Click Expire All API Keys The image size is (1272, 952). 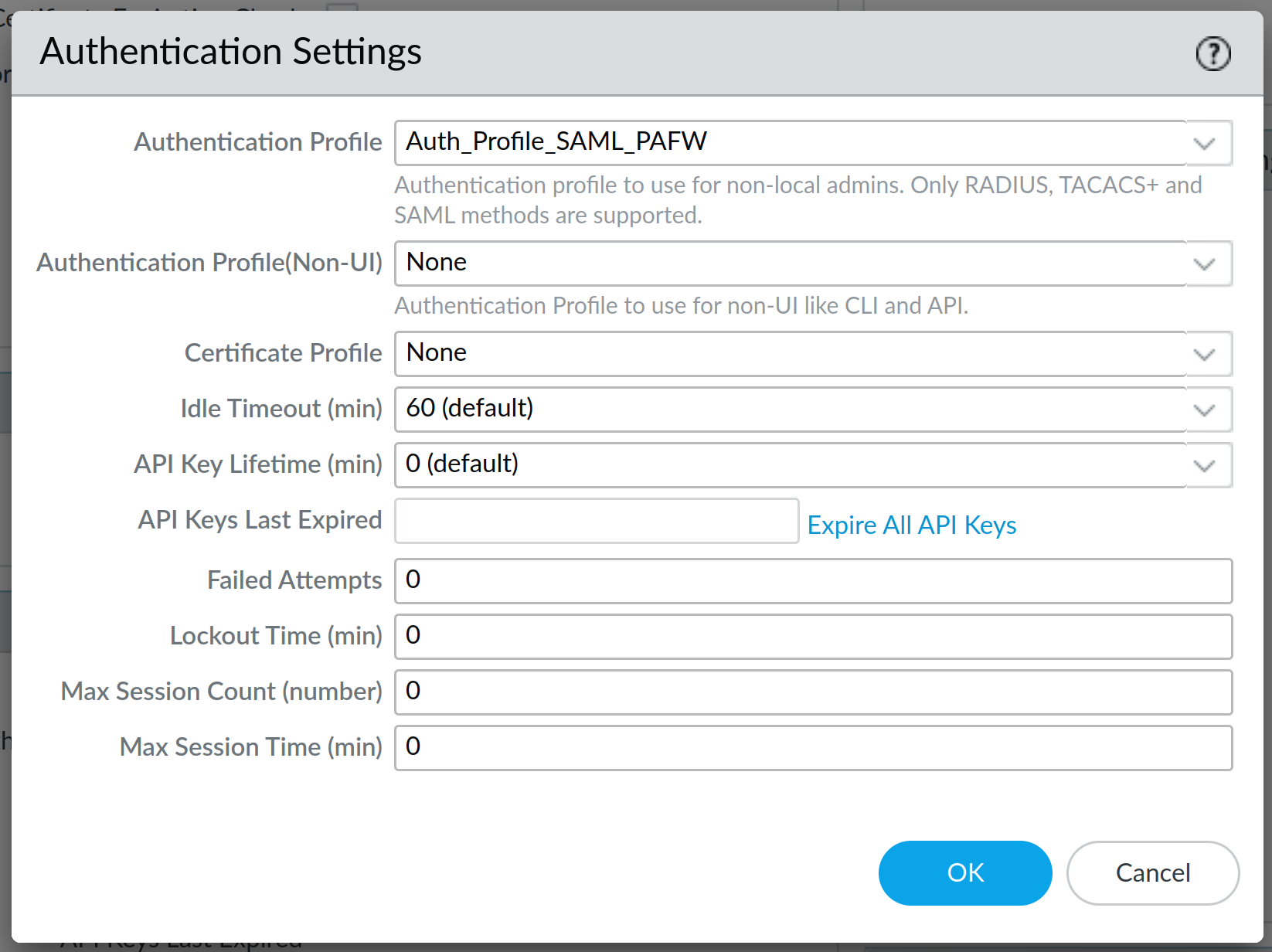click(x=912, y=525)
